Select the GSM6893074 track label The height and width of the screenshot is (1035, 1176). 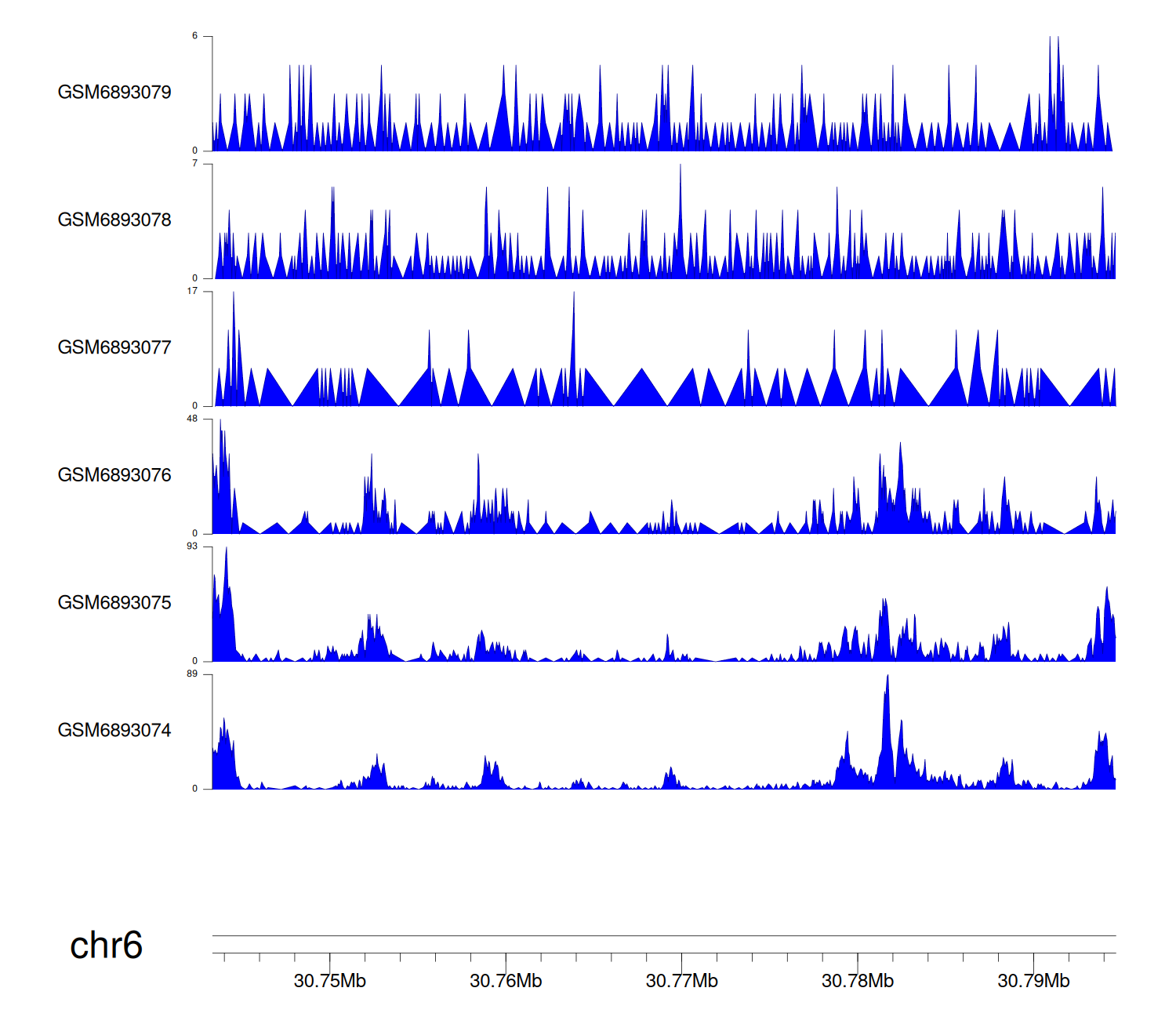coord(114,731)
